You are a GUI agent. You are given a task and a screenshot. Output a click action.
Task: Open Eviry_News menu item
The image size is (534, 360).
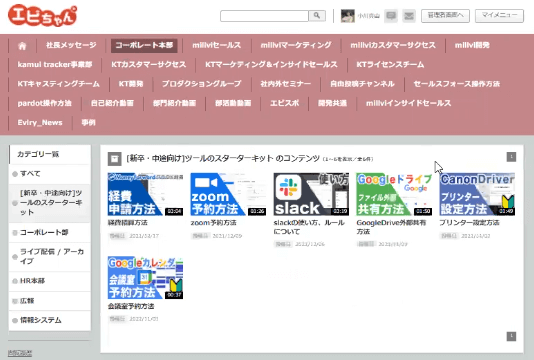click(40, 123)
